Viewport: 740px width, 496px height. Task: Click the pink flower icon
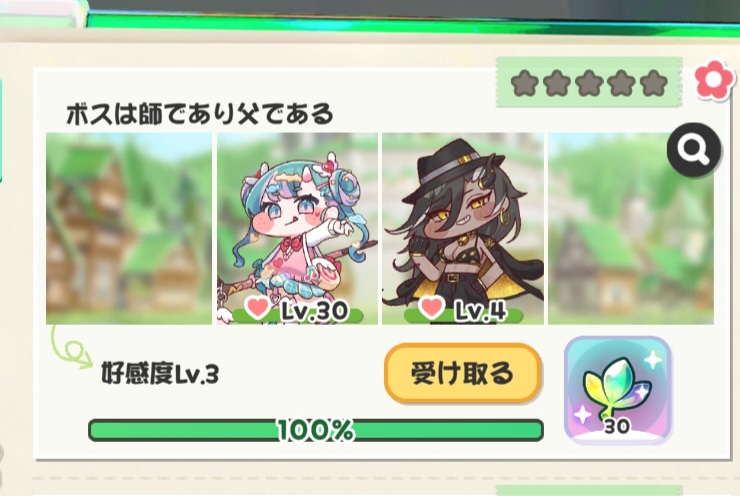pyautogui.click(x=714, y=80)
